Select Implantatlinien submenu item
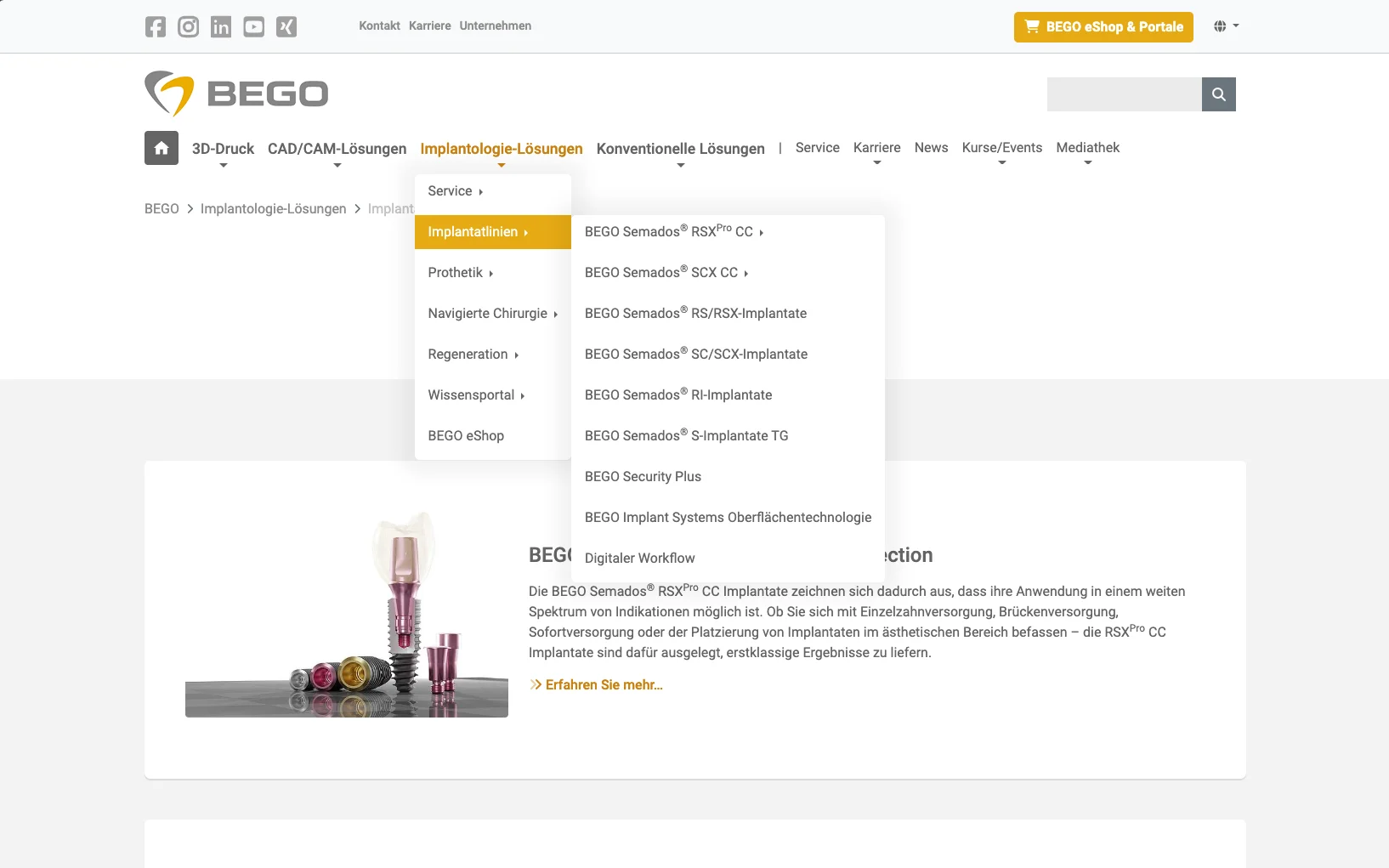1389x868 pixels. click(493, 232)
